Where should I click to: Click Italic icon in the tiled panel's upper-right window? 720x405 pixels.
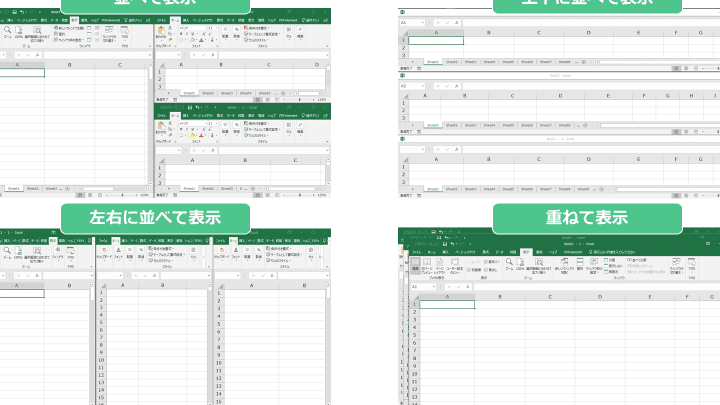tap(186, 34)
